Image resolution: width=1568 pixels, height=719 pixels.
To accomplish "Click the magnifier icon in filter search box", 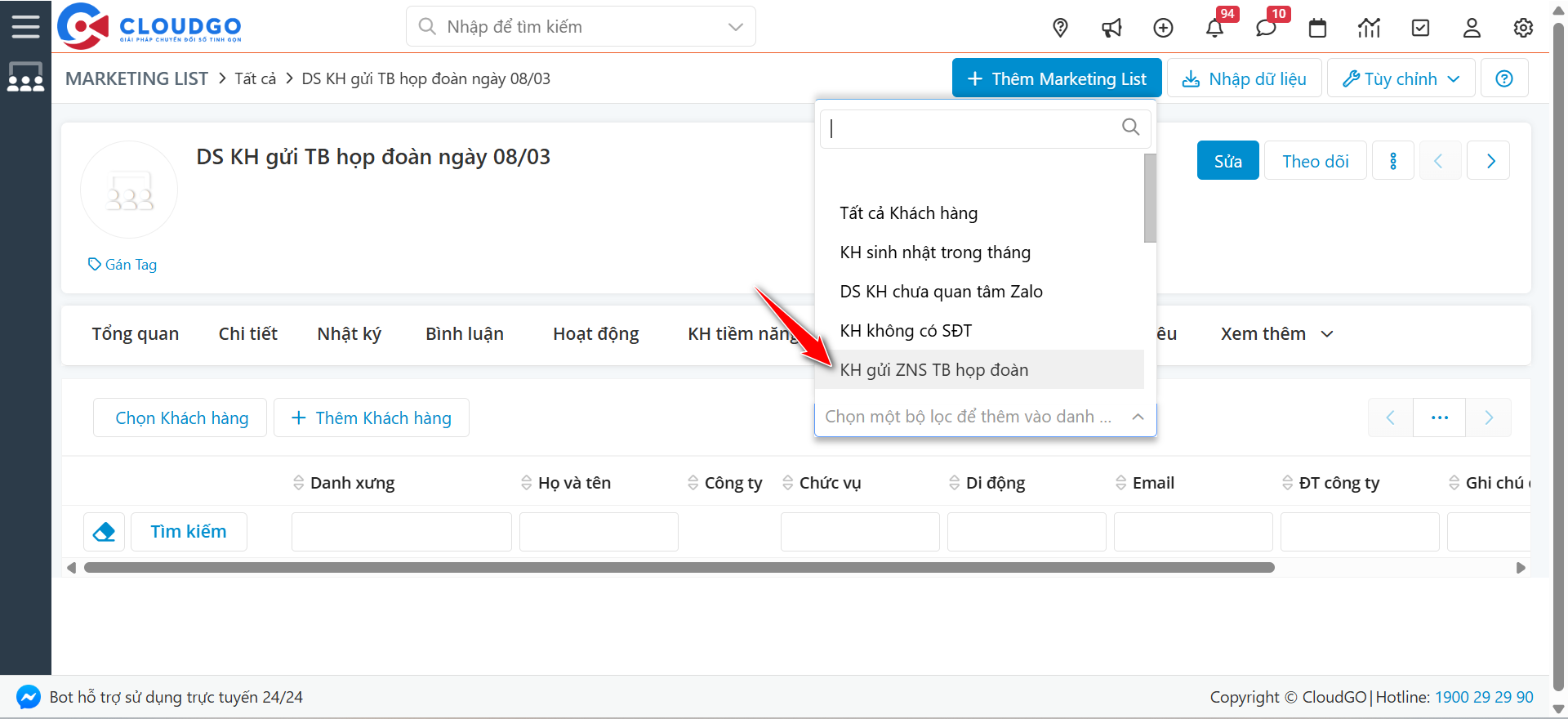I will tap(1130, 127).
